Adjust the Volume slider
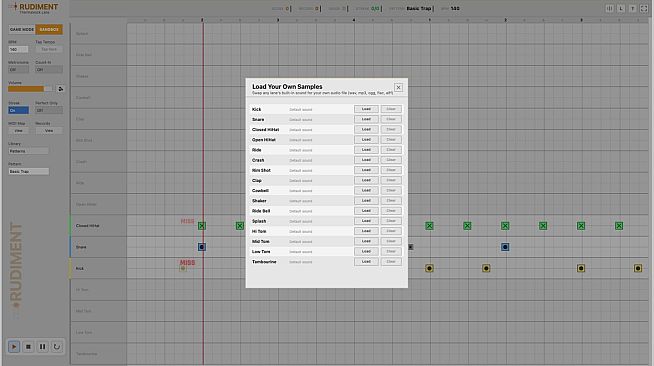 30,89
